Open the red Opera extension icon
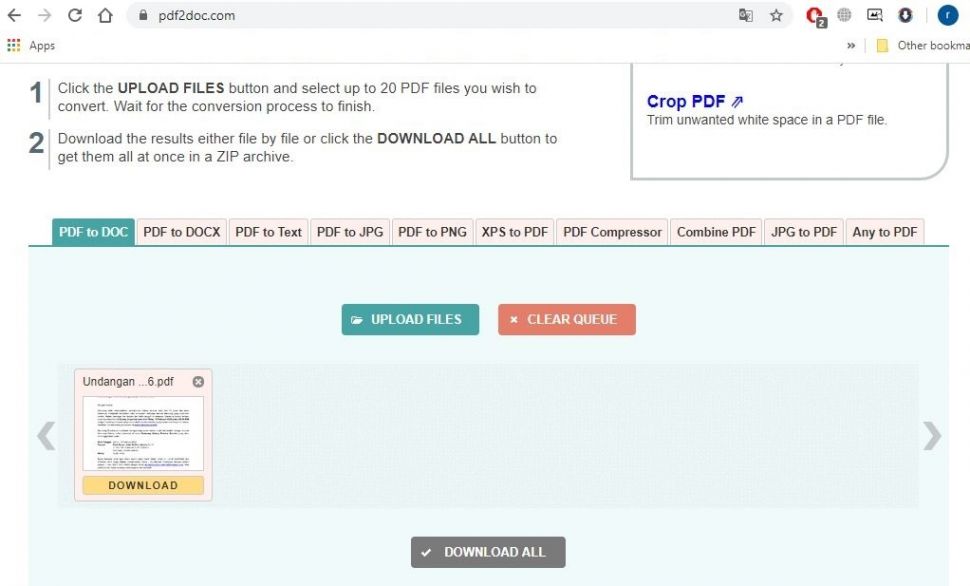This screenshot has height=586, width=970. (815, 16)
